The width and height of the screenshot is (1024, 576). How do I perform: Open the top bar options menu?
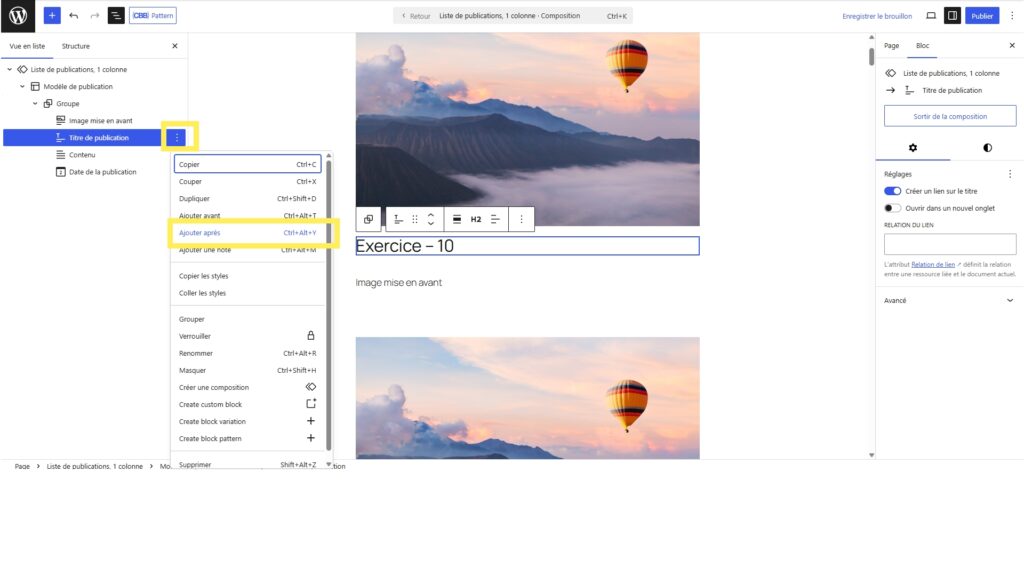pos(1012,16)
